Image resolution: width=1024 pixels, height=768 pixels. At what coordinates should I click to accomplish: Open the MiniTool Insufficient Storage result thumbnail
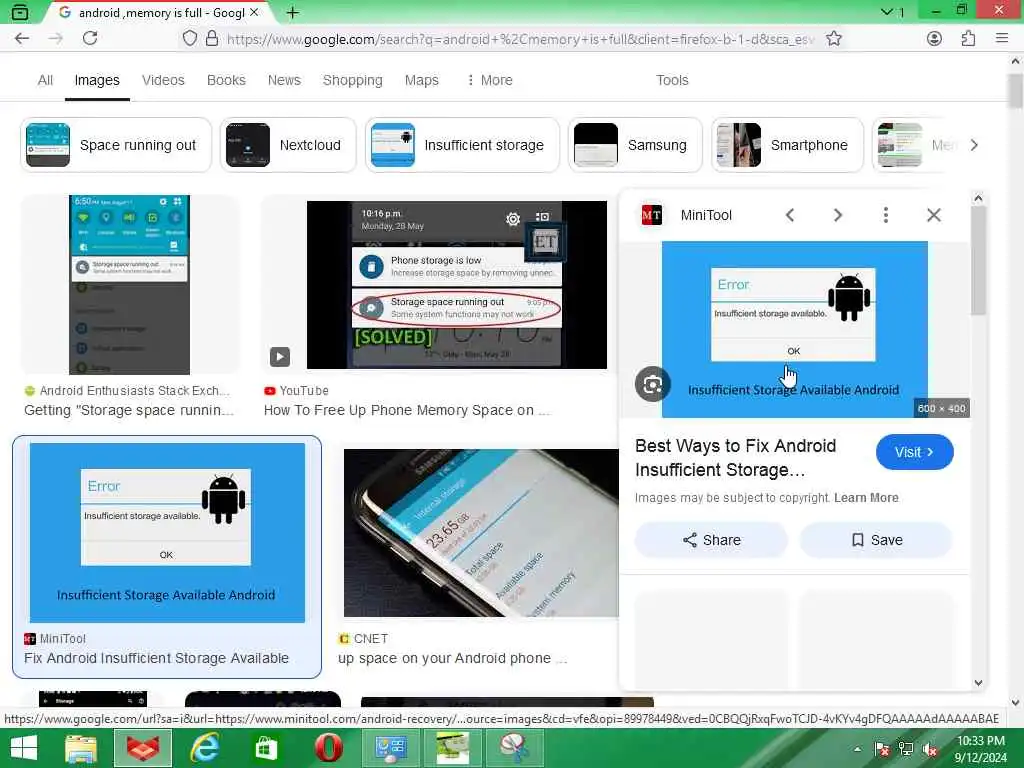click(x=167, y=532)
